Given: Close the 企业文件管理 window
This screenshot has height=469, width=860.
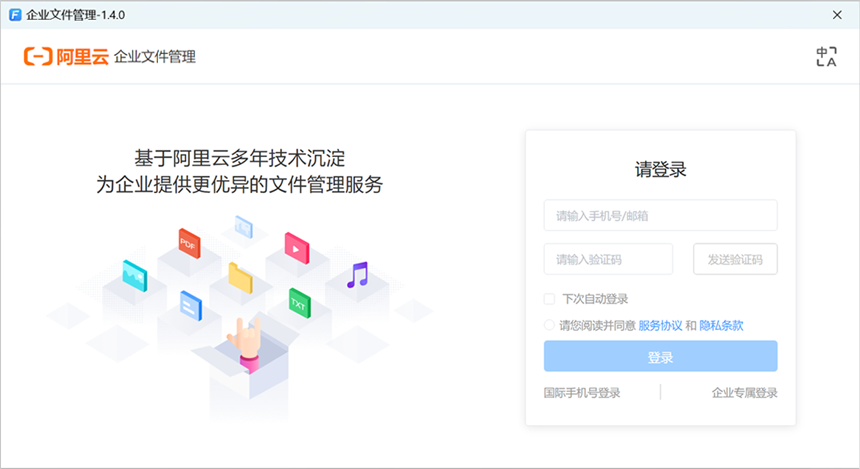Looking at the screenshot, I should [837, 15].
